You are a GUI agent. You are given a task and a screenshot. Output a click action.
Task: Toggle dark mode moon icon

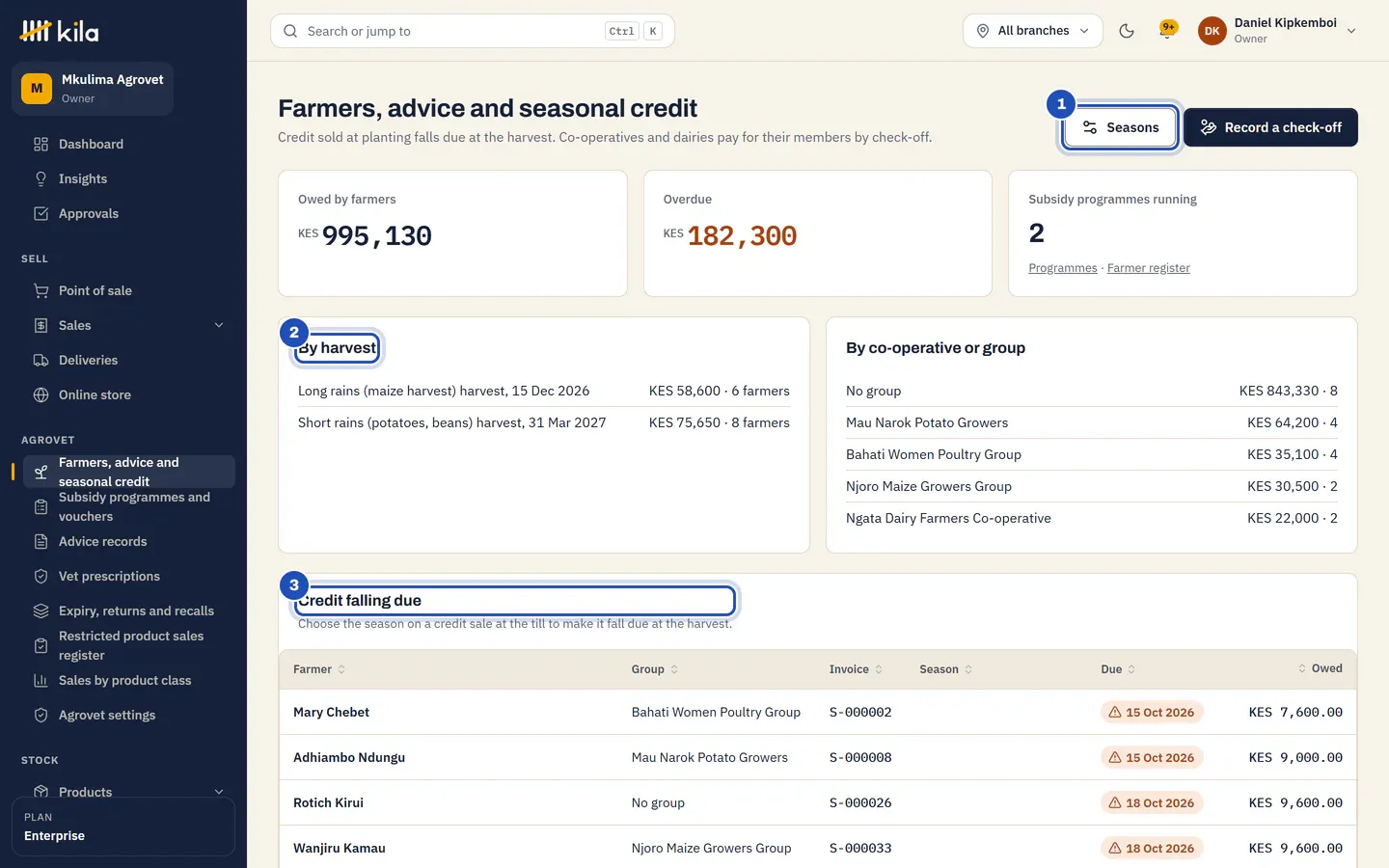click(1127, 31)
